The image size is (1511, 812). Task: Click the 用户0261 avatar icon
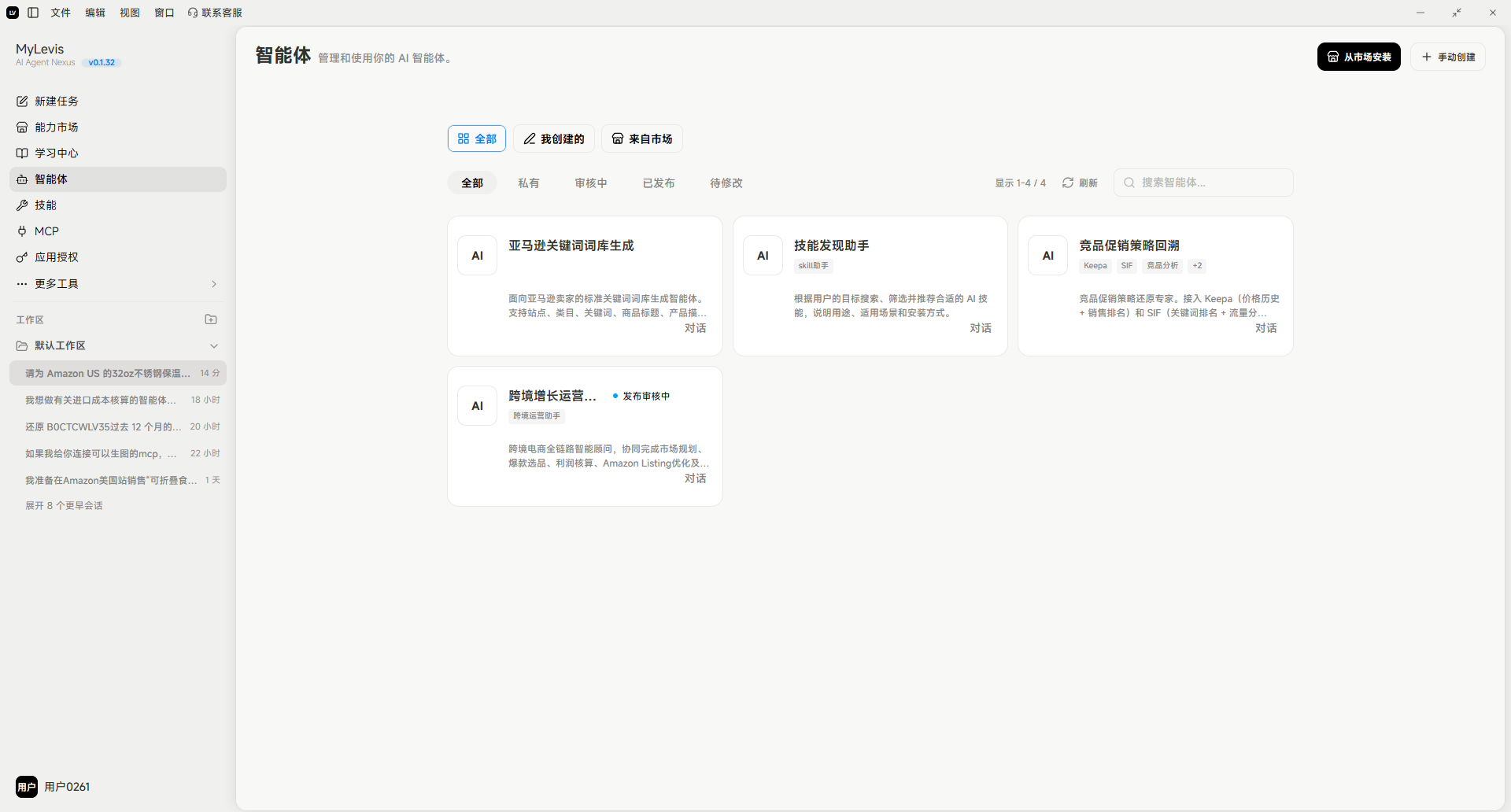point(27,787)
